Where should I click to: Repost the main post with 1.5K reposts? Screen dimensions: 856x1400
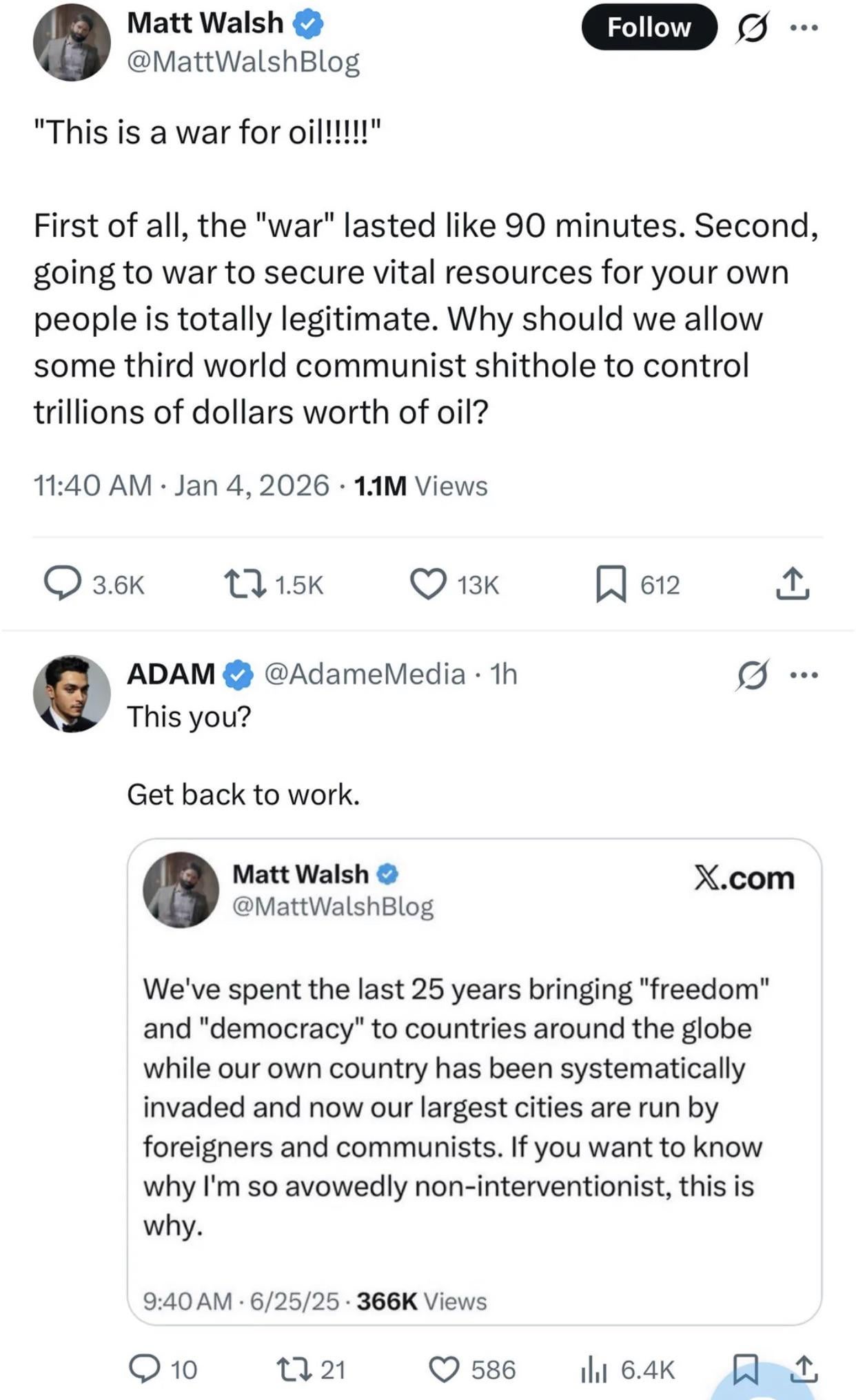coord(247,584)
